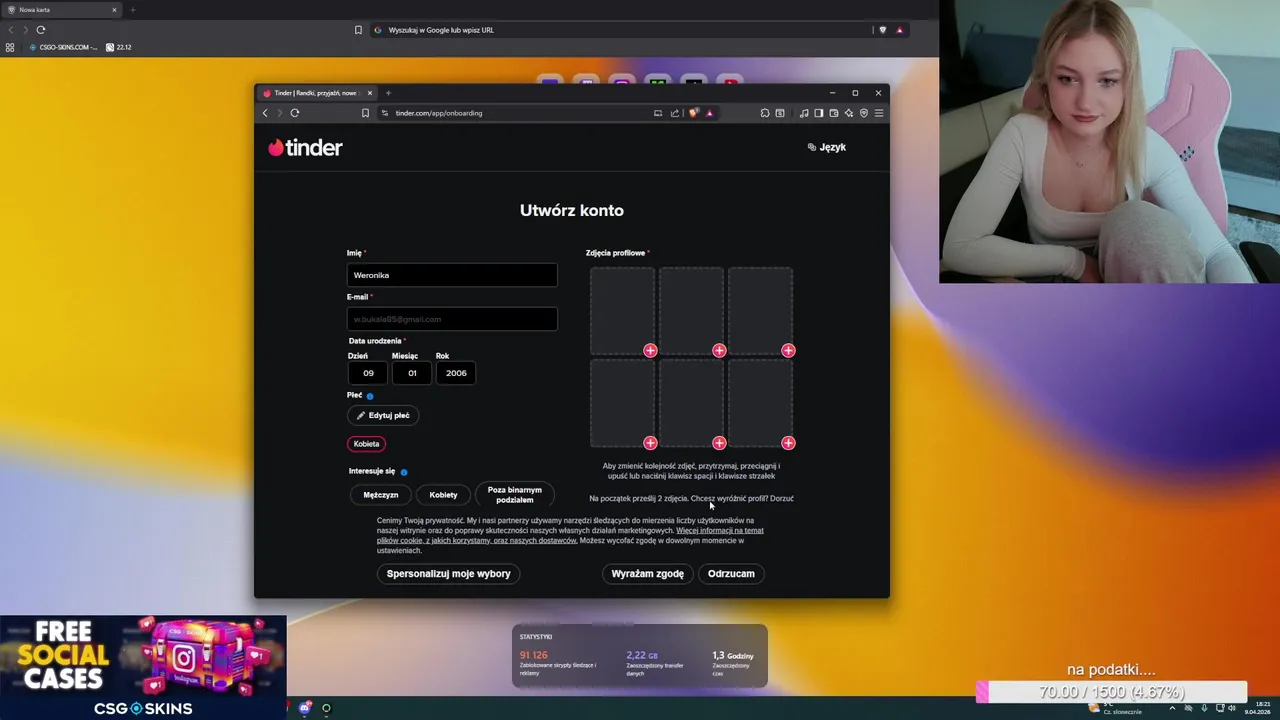
Task: Click the 70.00 / 1500 donation progress bar
Action: point(1111,692)
